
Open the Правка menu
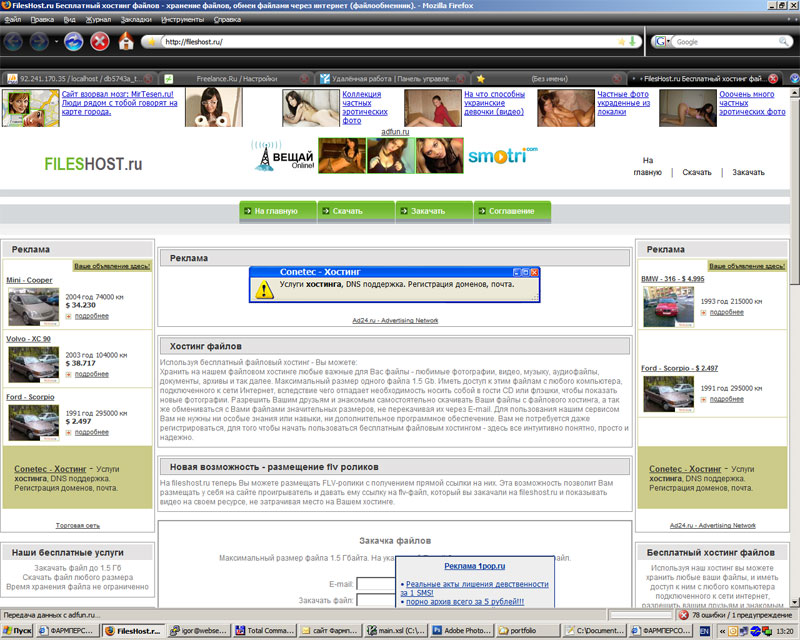42,19
